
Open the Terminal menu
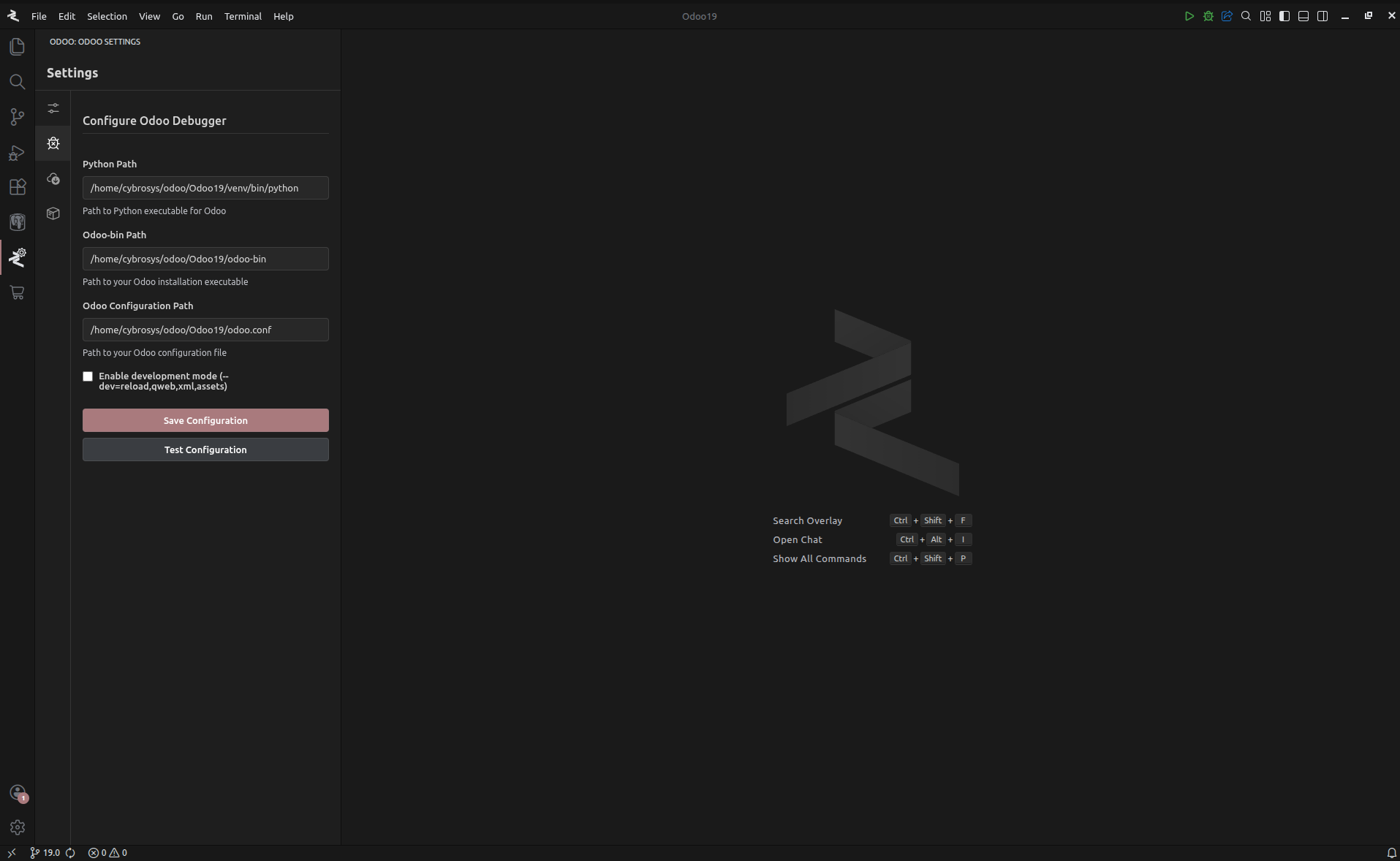point(243,16)
